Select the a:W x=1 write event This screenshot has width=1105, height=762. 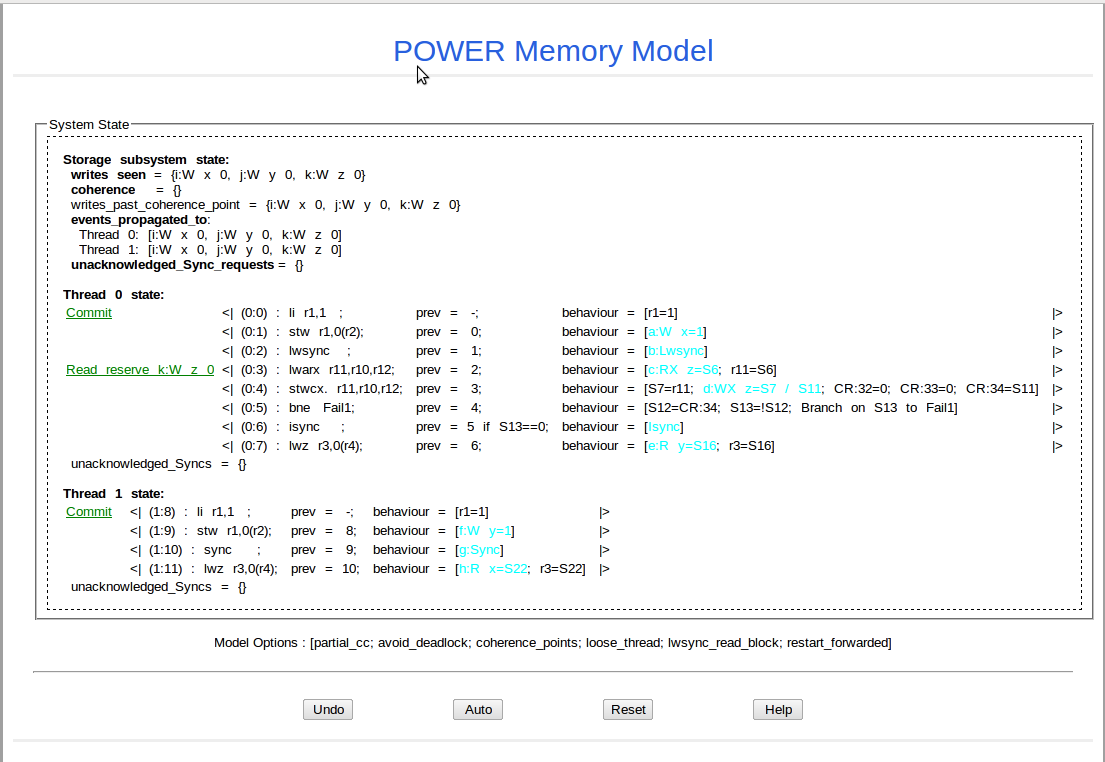[x=677, y=332]
